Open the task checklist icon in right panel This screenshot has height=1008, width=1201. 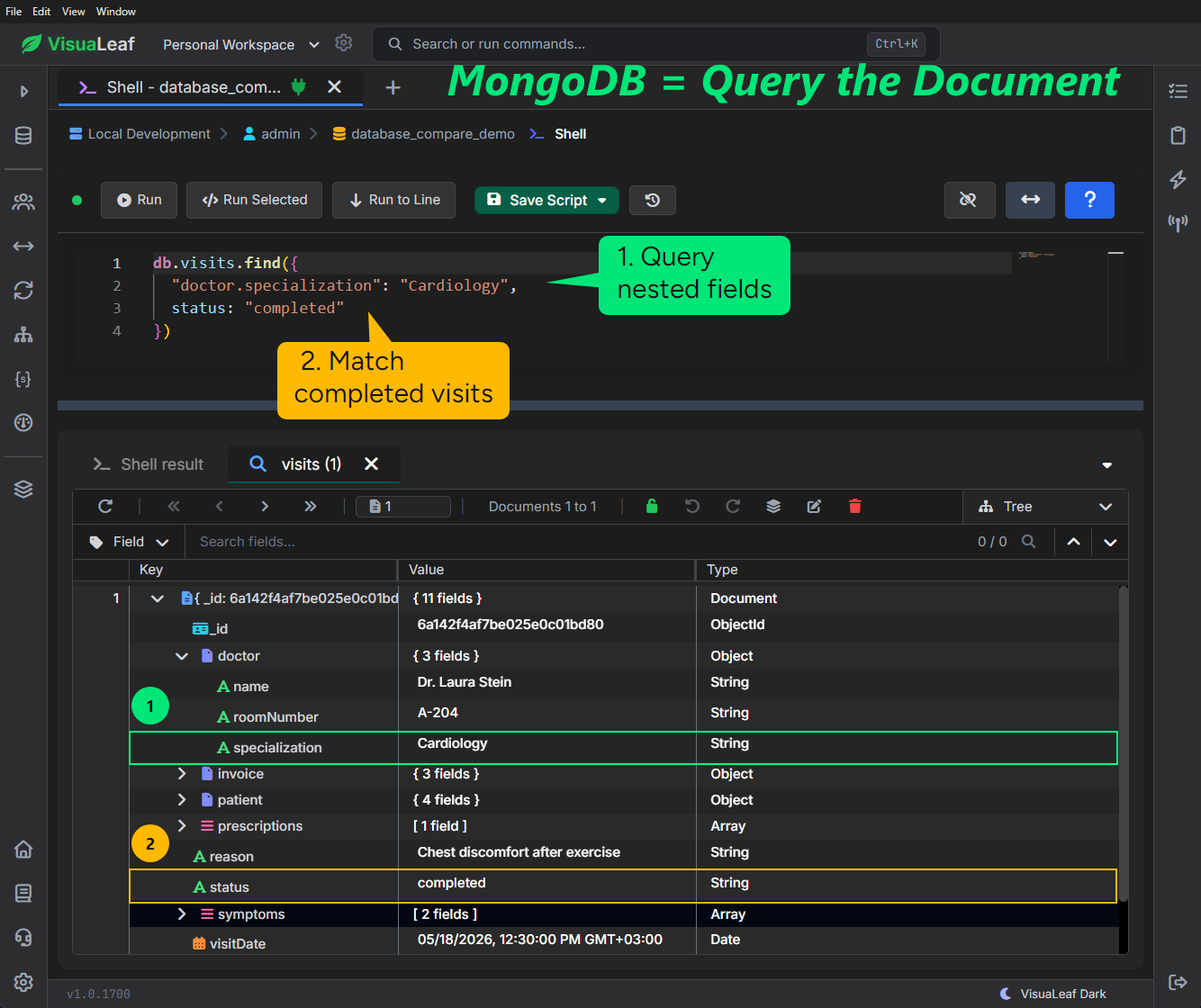pos(1178,91)
